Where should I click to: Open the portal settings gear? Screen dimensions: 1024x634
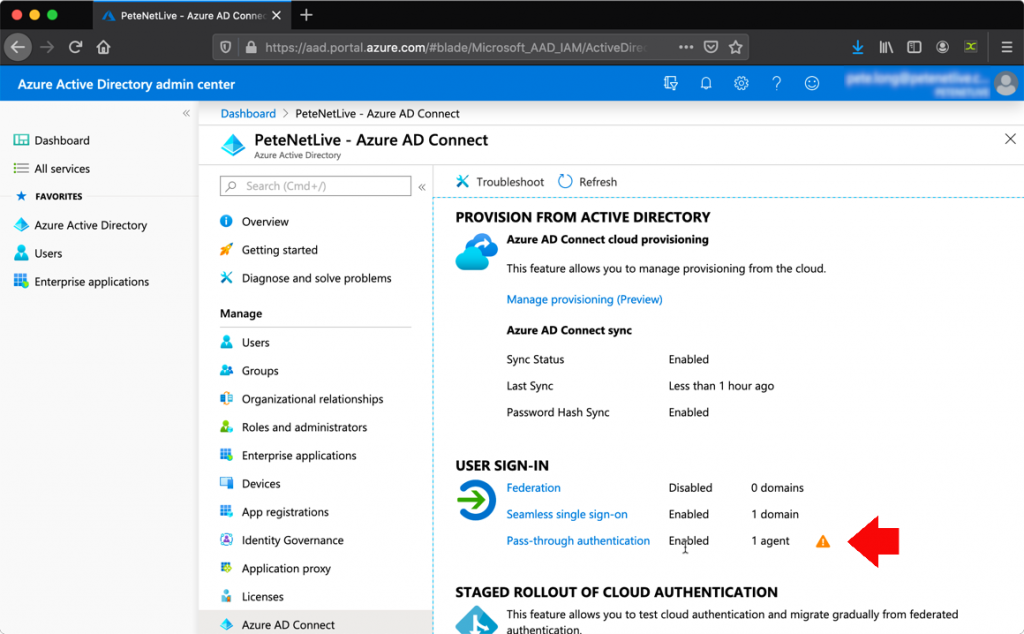[741, 83]
